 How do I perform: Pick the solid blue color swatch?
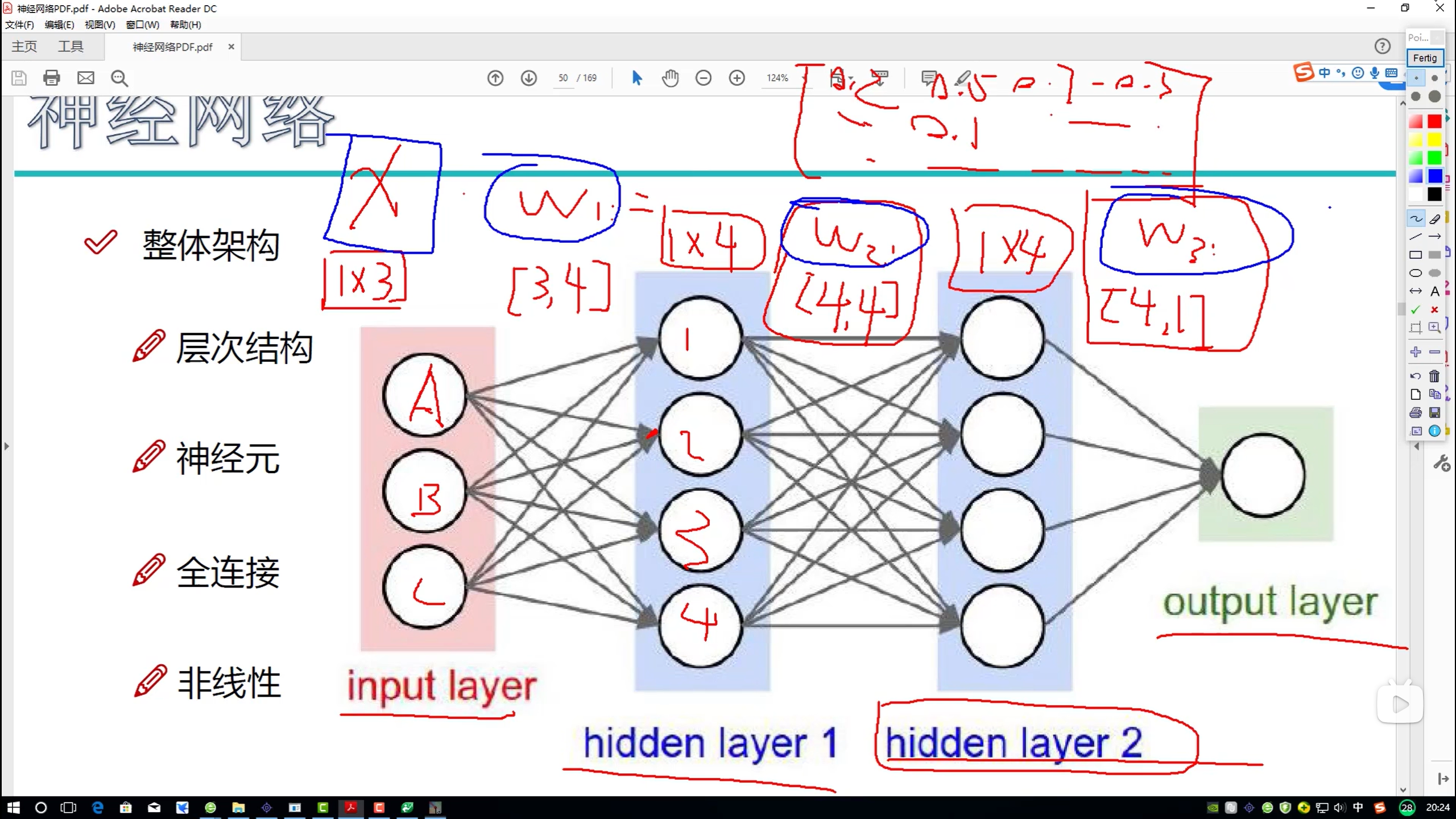pos(1434,176)
